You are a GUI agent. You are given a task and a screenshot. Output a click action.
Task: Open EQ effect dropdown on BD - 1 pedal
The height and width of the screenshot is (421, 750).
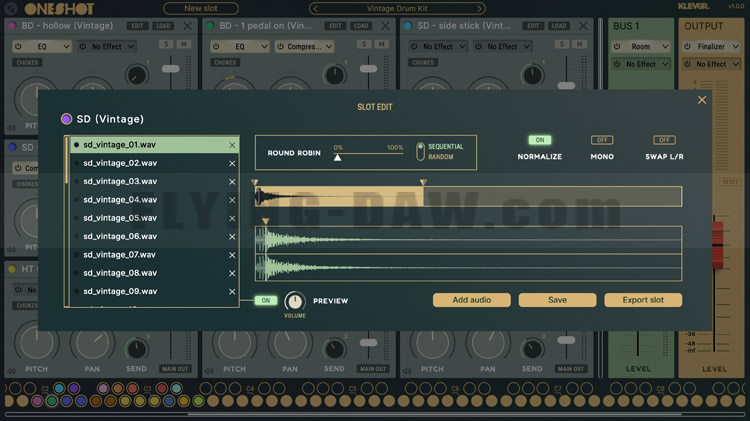coord(240,46)
